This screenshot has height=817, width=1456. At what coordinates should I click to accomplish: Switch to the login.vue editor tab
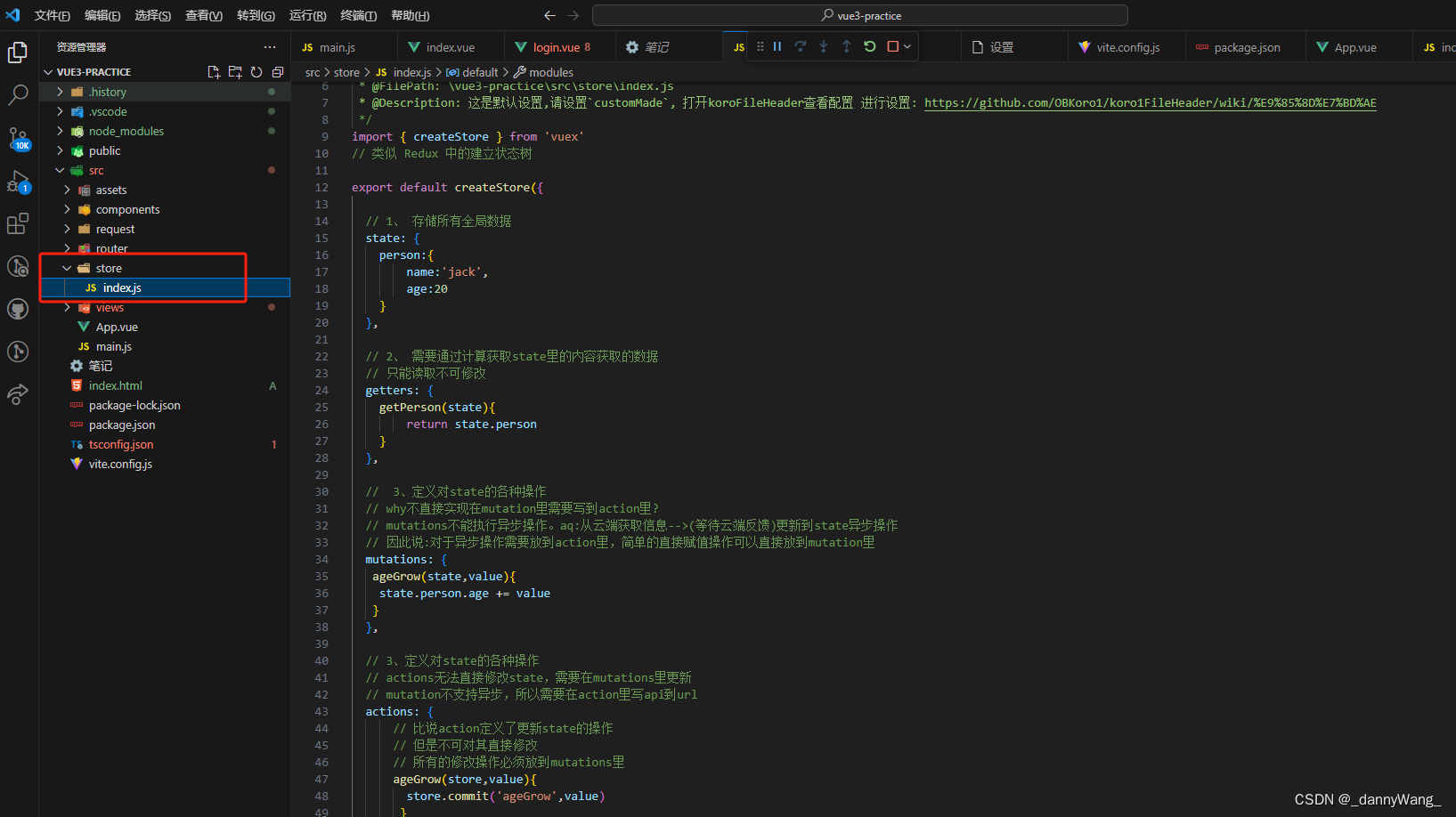tap(557, 47)
